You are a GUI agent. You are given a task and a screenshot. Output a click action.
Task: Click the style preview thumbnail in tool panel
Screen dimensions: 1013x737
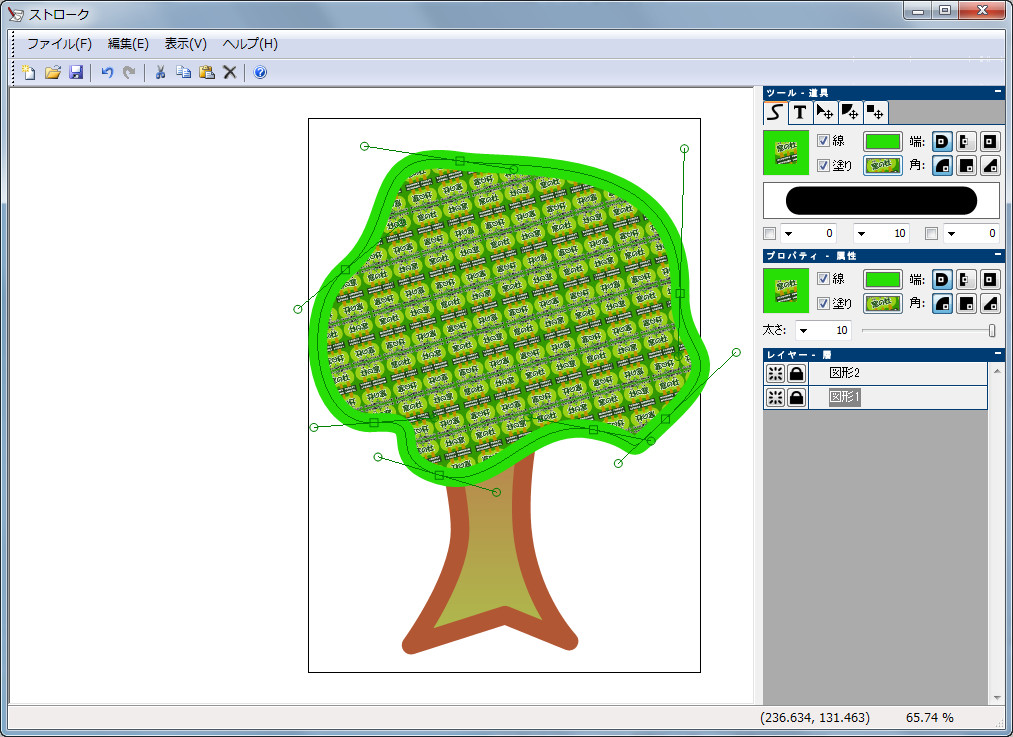point(786,153)
